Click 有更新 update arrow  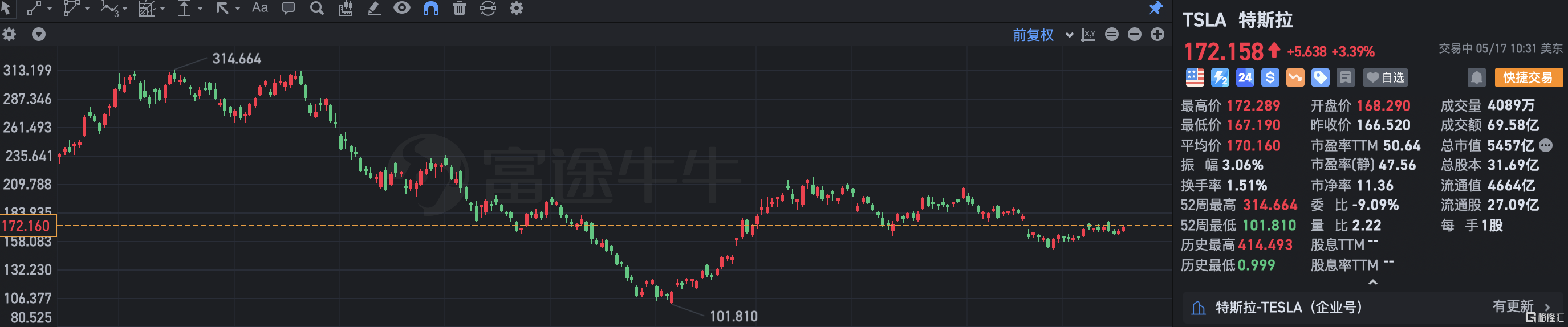point(1547,308)
